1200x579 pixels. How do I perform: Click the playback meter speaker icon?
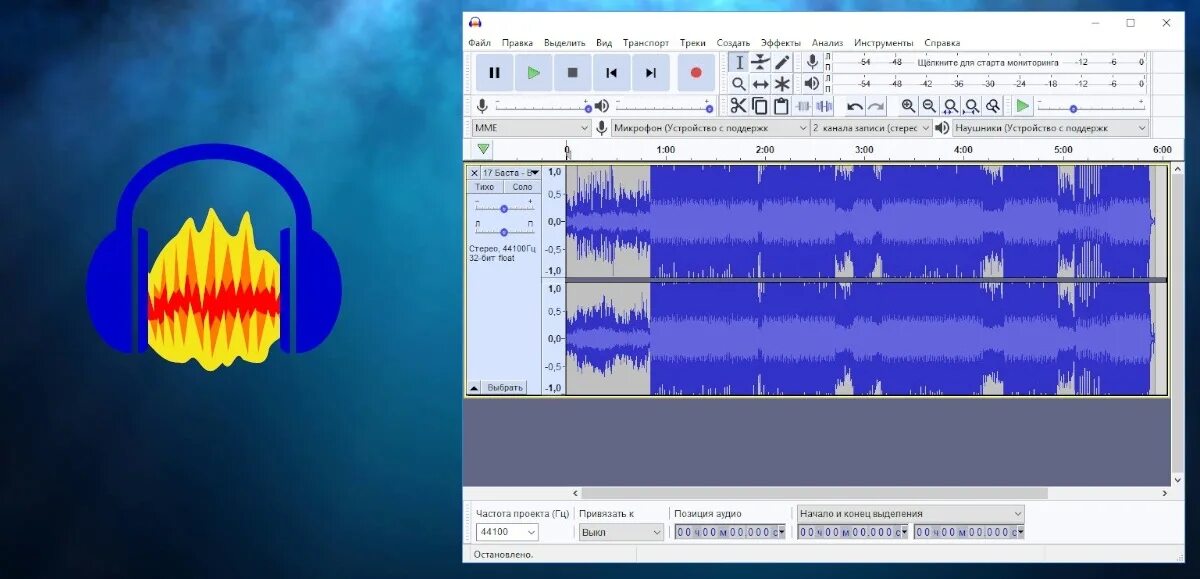[x=812, y=84]
